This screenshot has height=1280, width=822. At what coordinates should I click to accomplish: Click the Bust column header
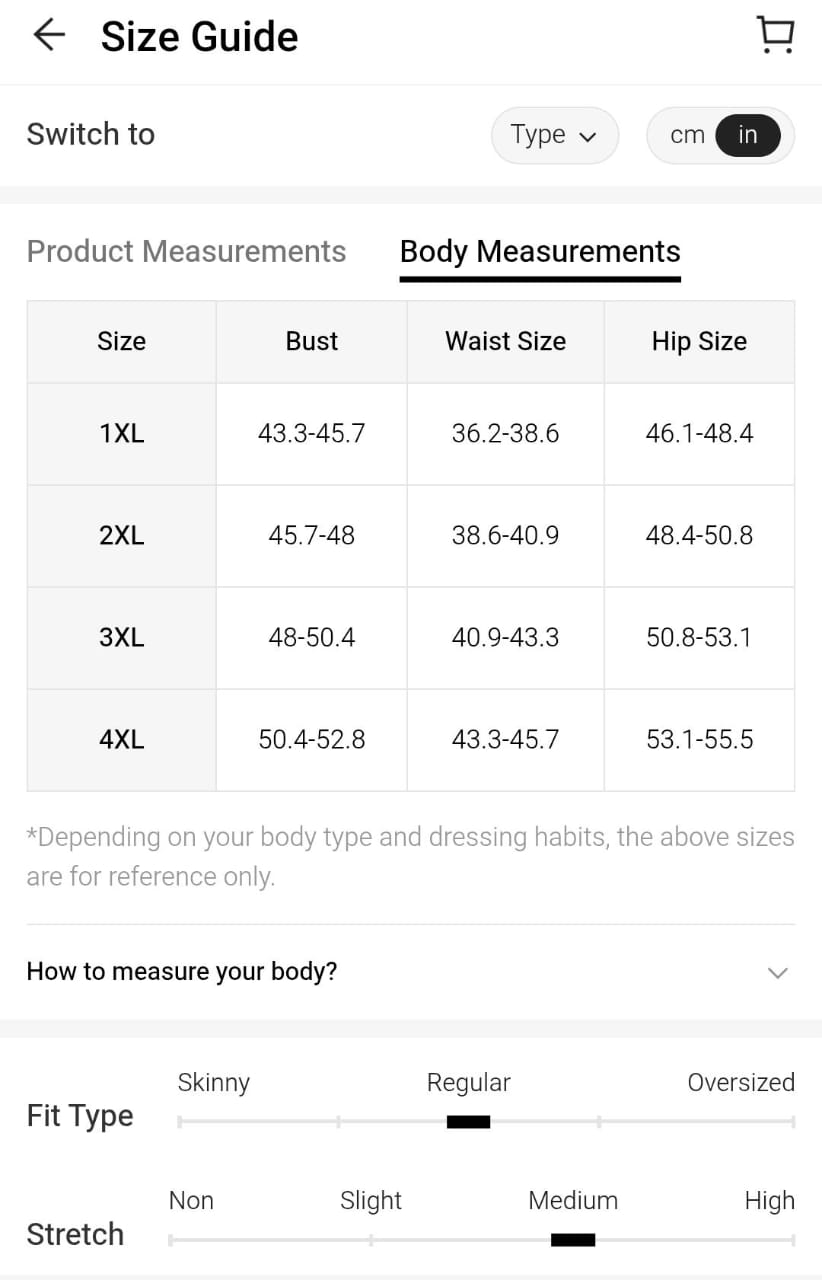click(312, 342)
